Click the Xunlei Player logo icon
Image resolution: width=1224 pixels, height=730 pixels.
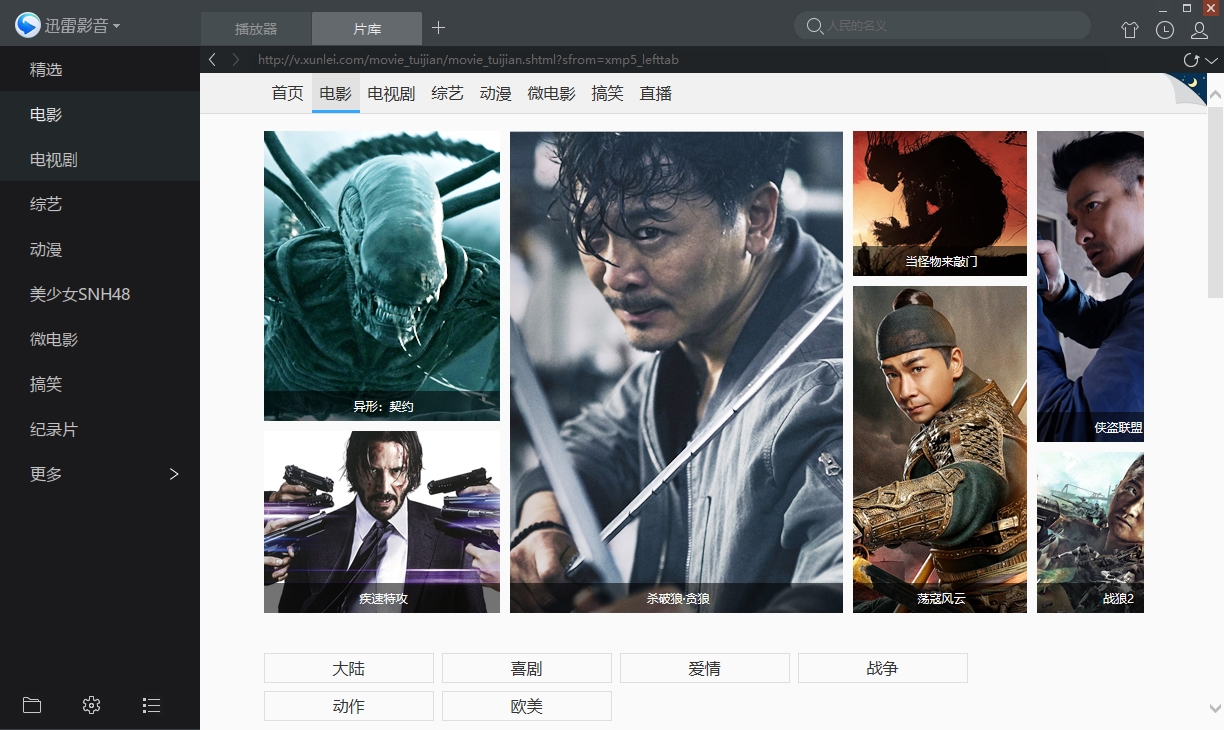click(x=27, y=26)
